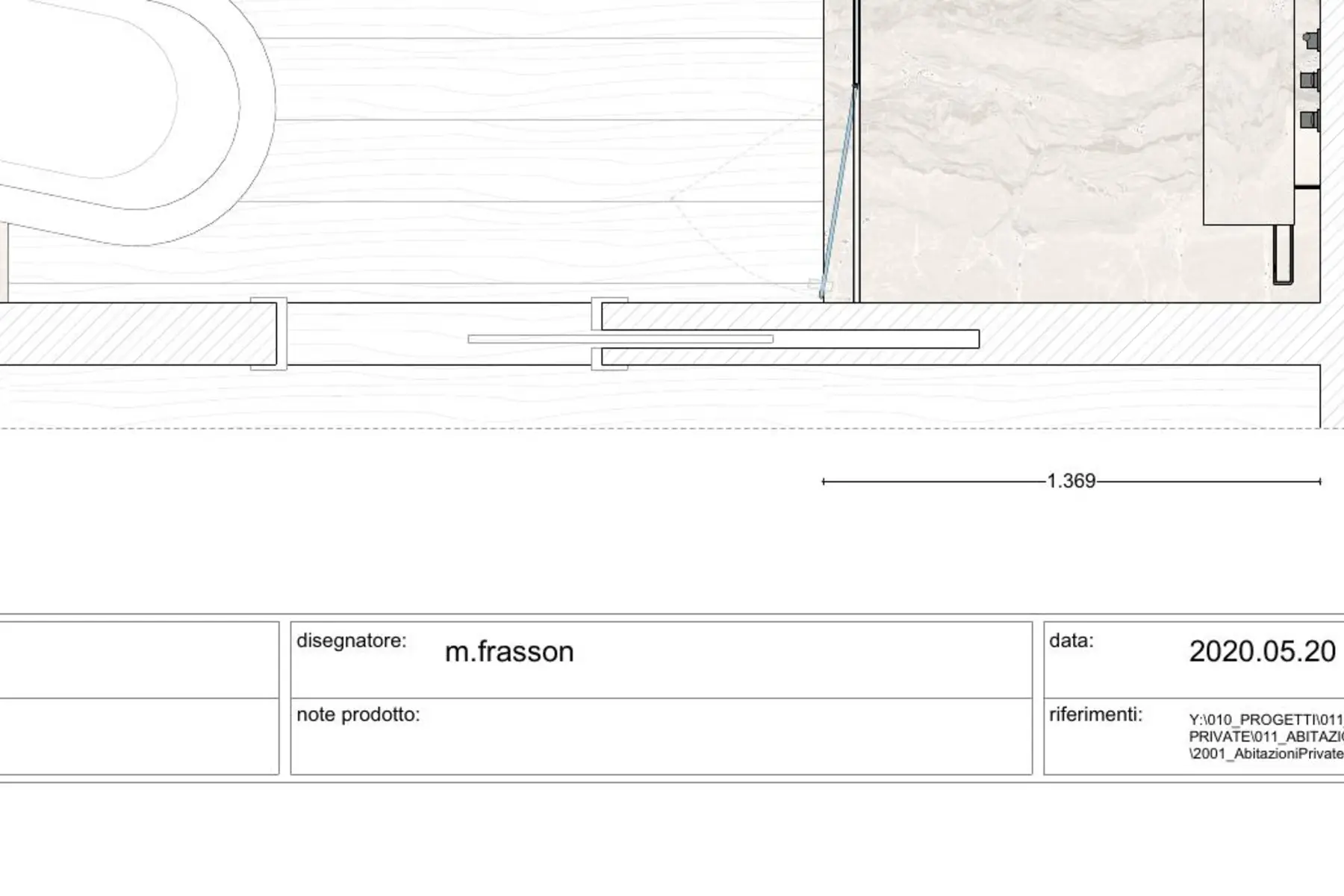This screenshot has width=1344, height=896.
Task: Click the data value 2020.05.20
Action: 1262,652
